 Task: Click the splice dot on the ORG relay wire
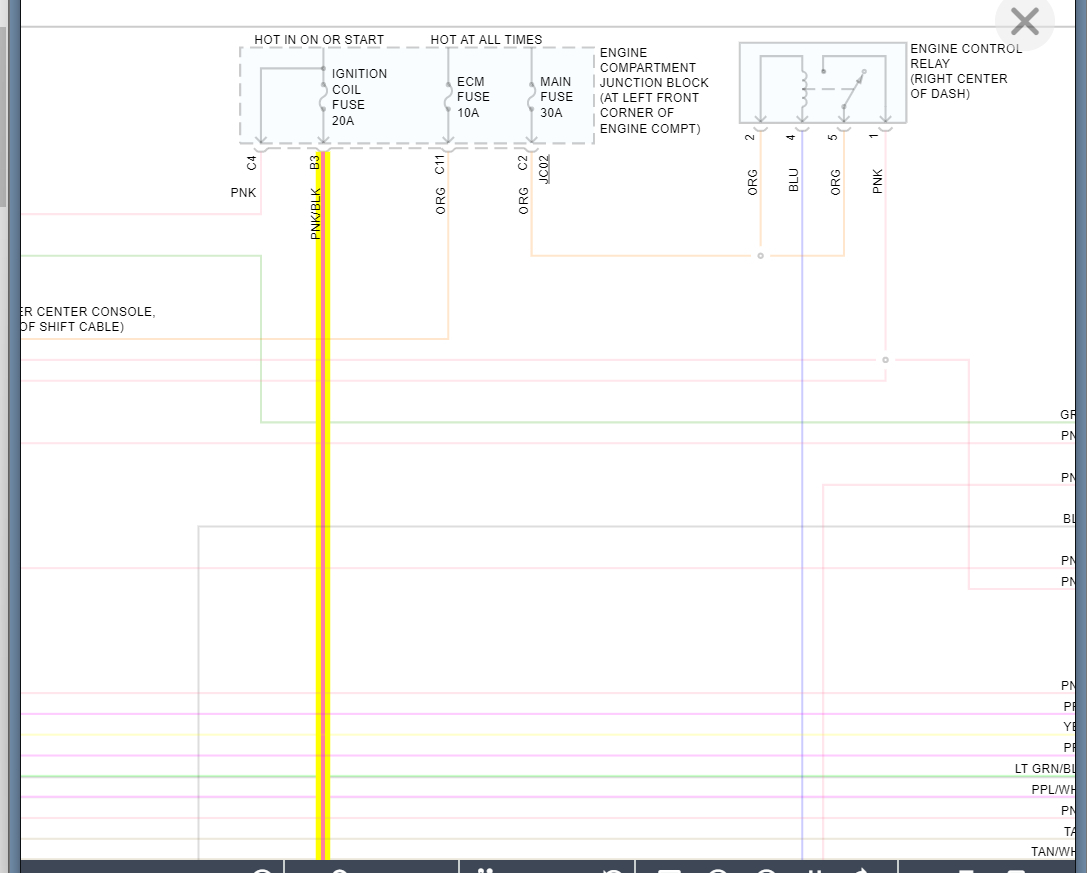pyautogui.click(x=760, y=256)
